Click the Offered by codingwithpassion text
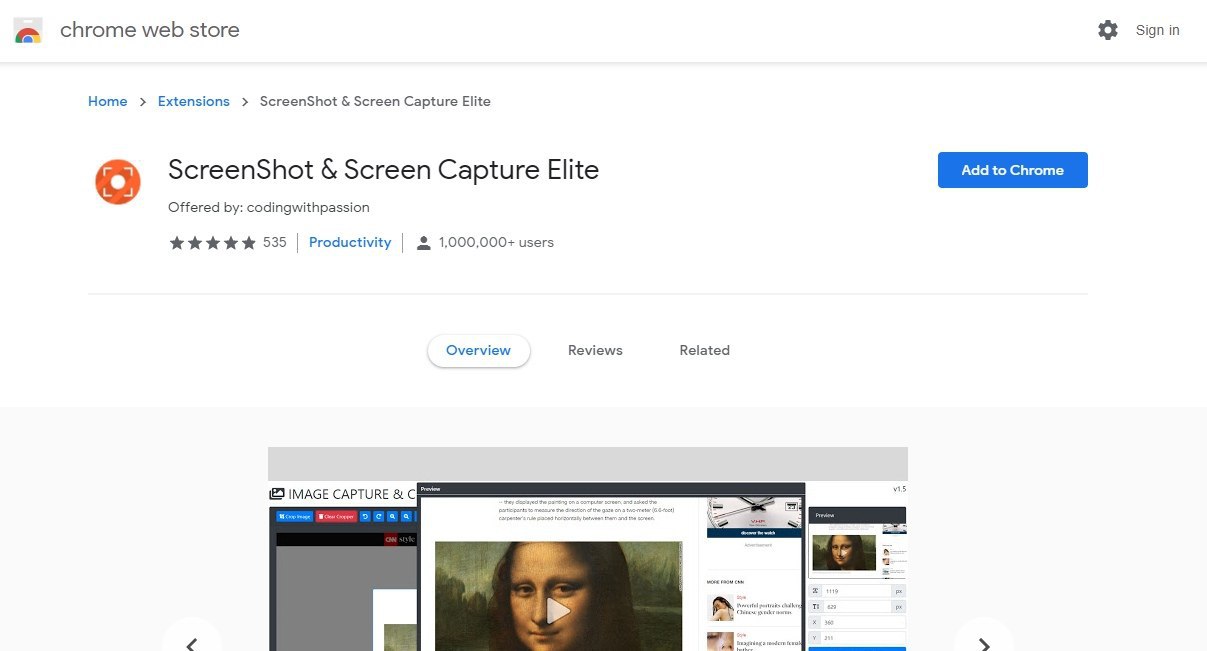 (x=269, y=207)
